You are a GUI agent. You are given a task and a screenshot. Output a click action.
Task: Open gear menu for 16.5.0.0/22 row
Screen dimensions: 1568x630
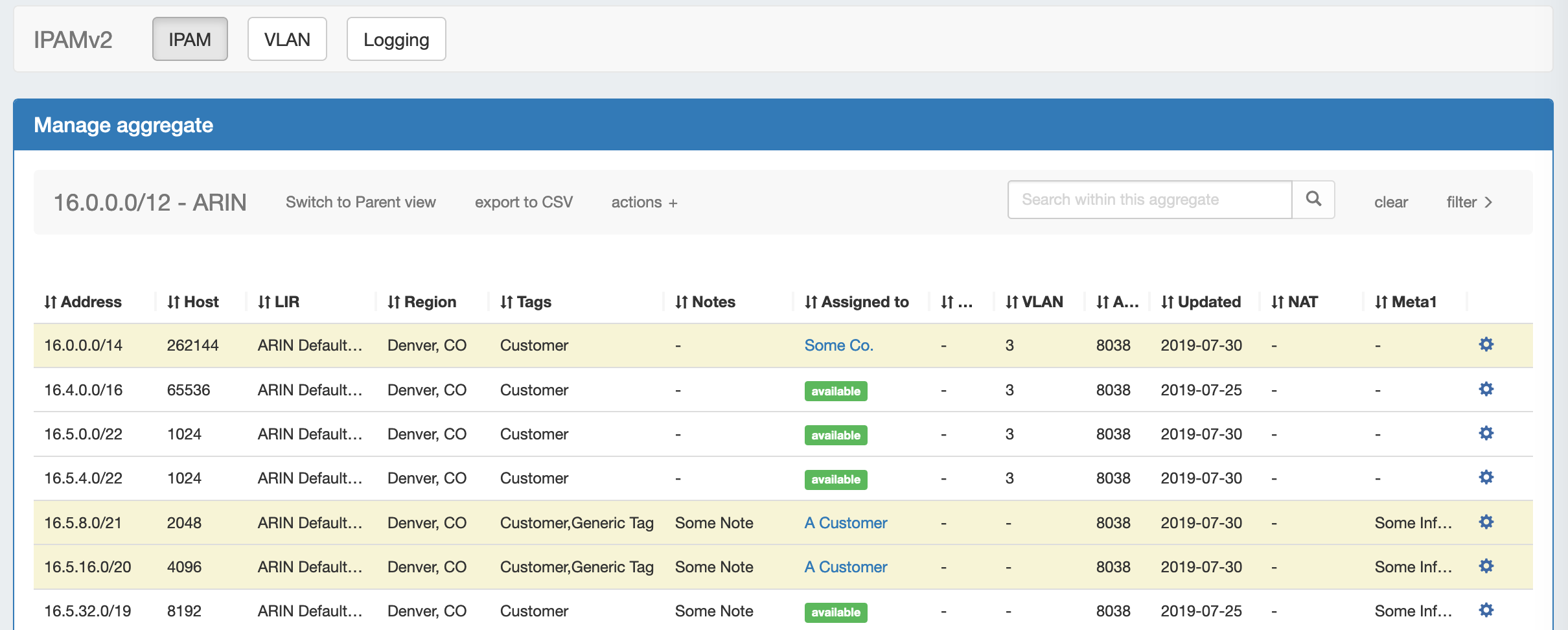coord(1486,433)
